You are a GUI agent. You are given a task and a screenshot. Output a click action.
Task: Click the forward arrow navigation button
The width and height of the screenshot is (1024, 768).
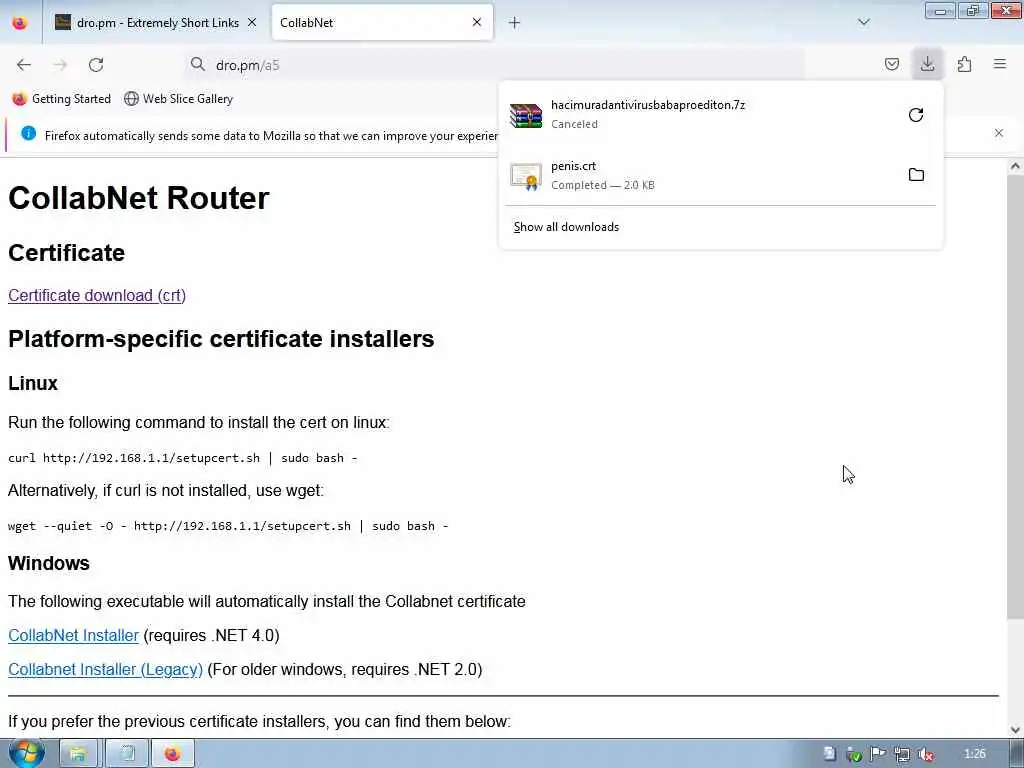coord(60,65)
